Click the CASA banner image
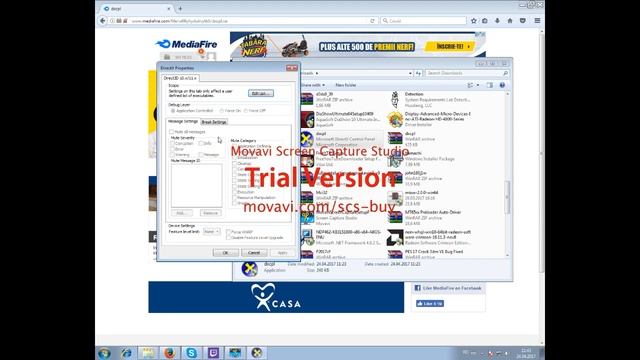 276,297
